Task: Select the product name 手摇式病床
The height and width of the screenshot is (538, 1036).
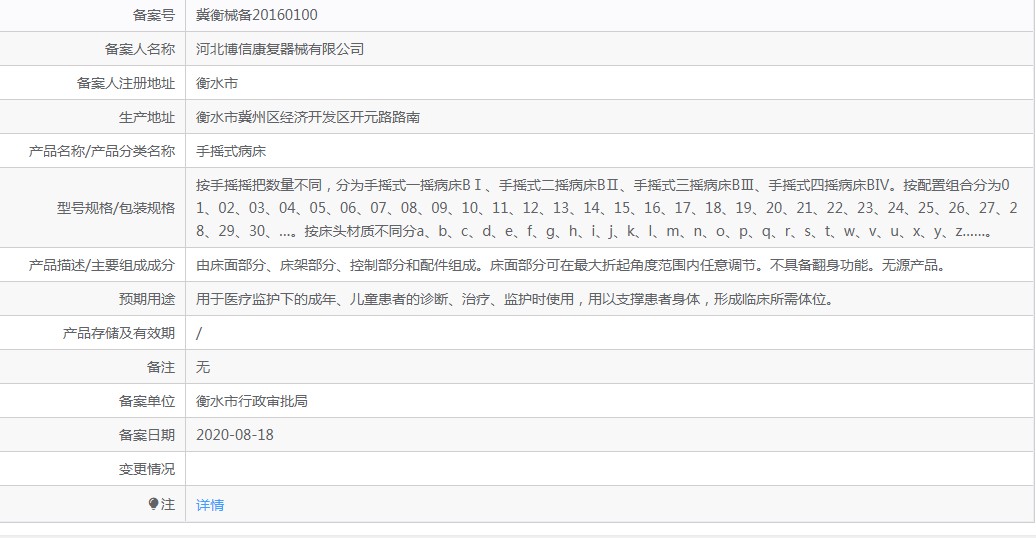Action: click(x=231, y=151)
